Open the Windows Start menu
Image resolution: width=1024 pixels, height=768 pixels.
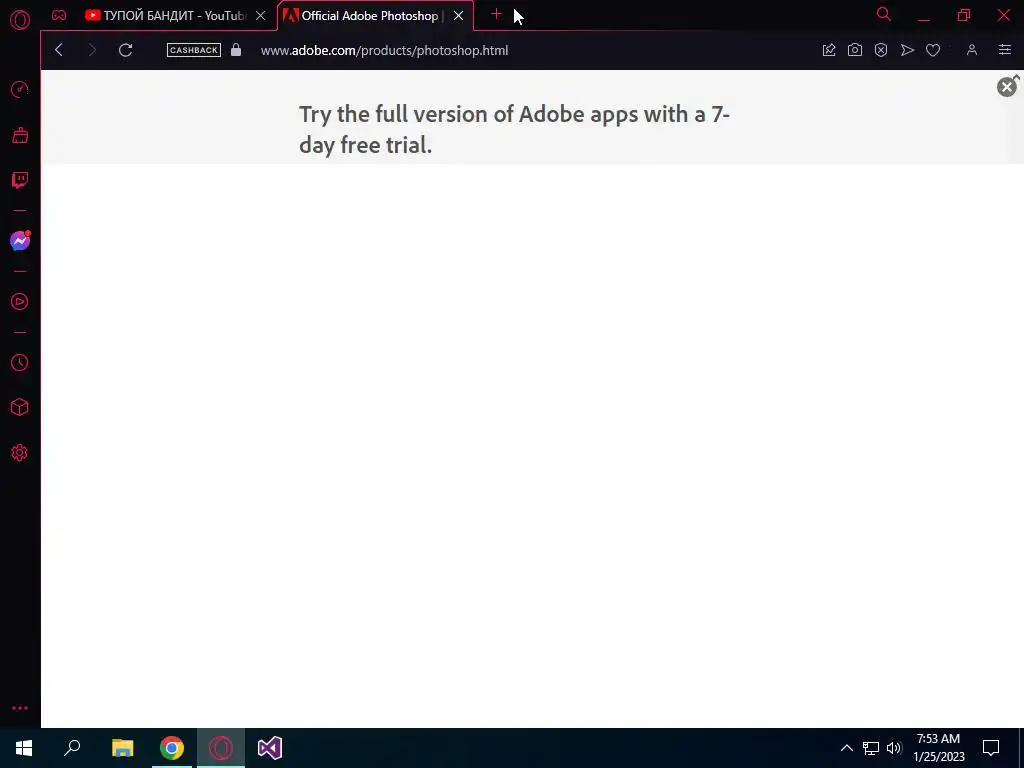(24, 748)
